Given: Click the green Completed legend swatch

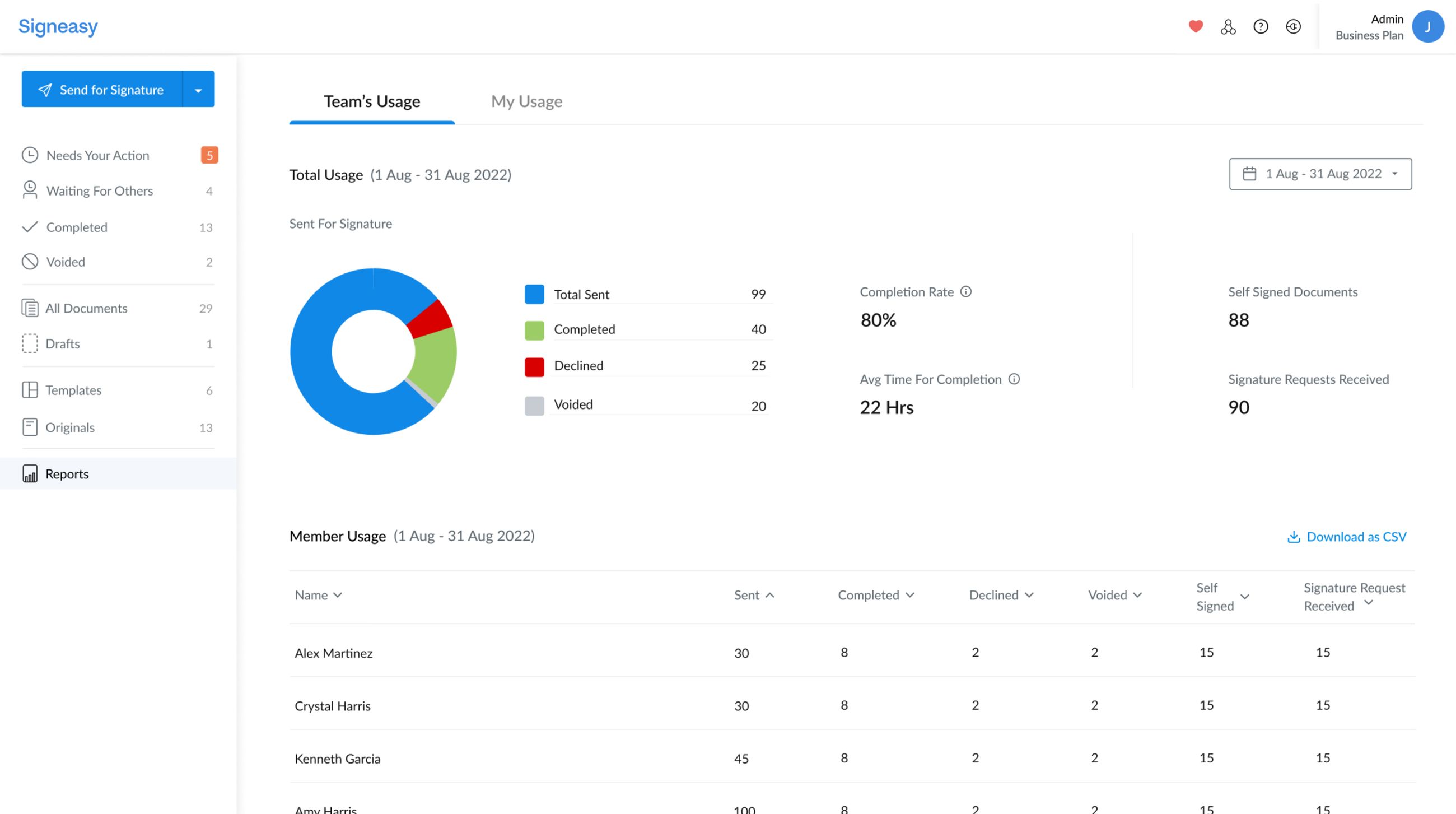Looking at the screenshot, I should pos(534,330).
